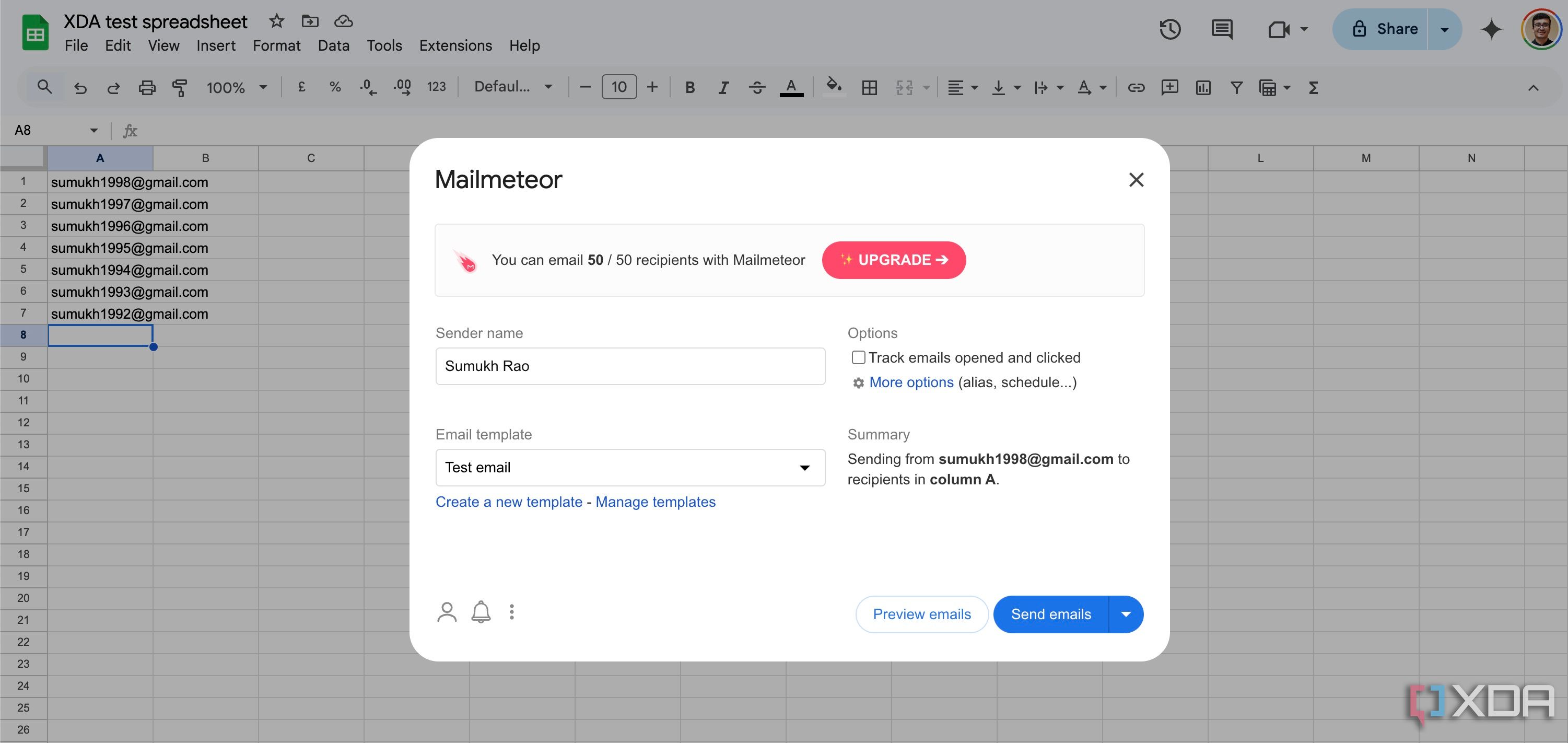Open the Insert menu

(x=216, y=45)
